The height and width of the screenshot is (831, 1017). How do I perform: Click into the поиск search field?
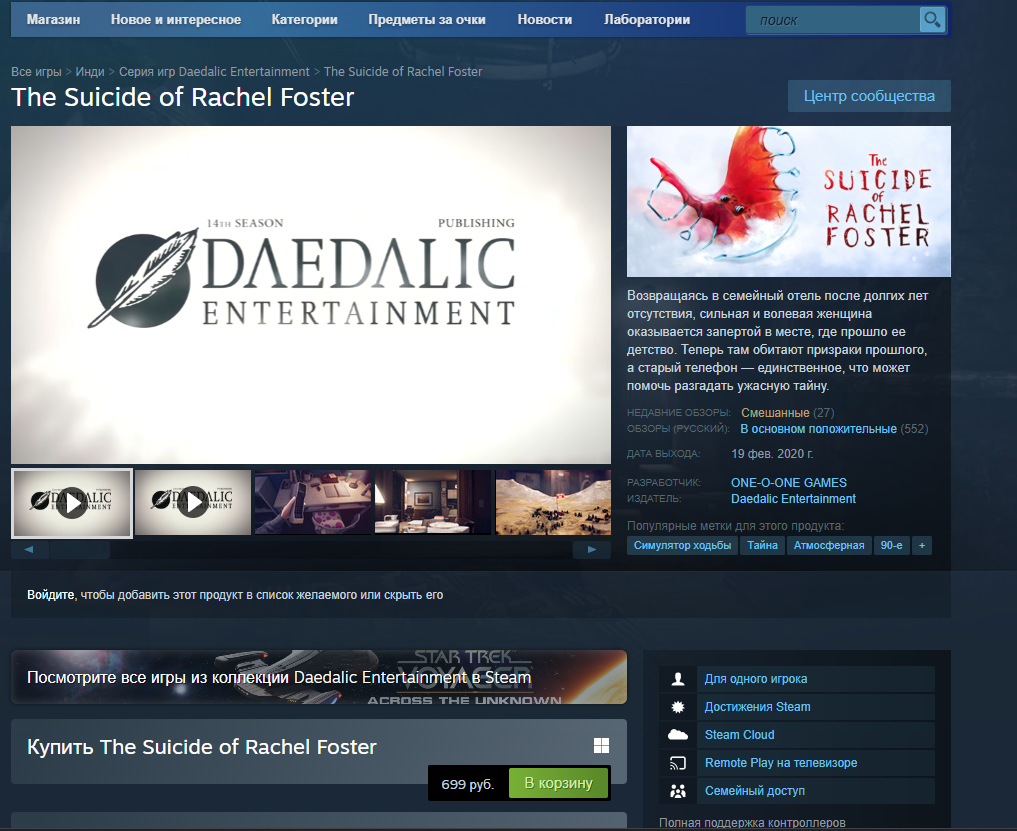tap(833, 20)
